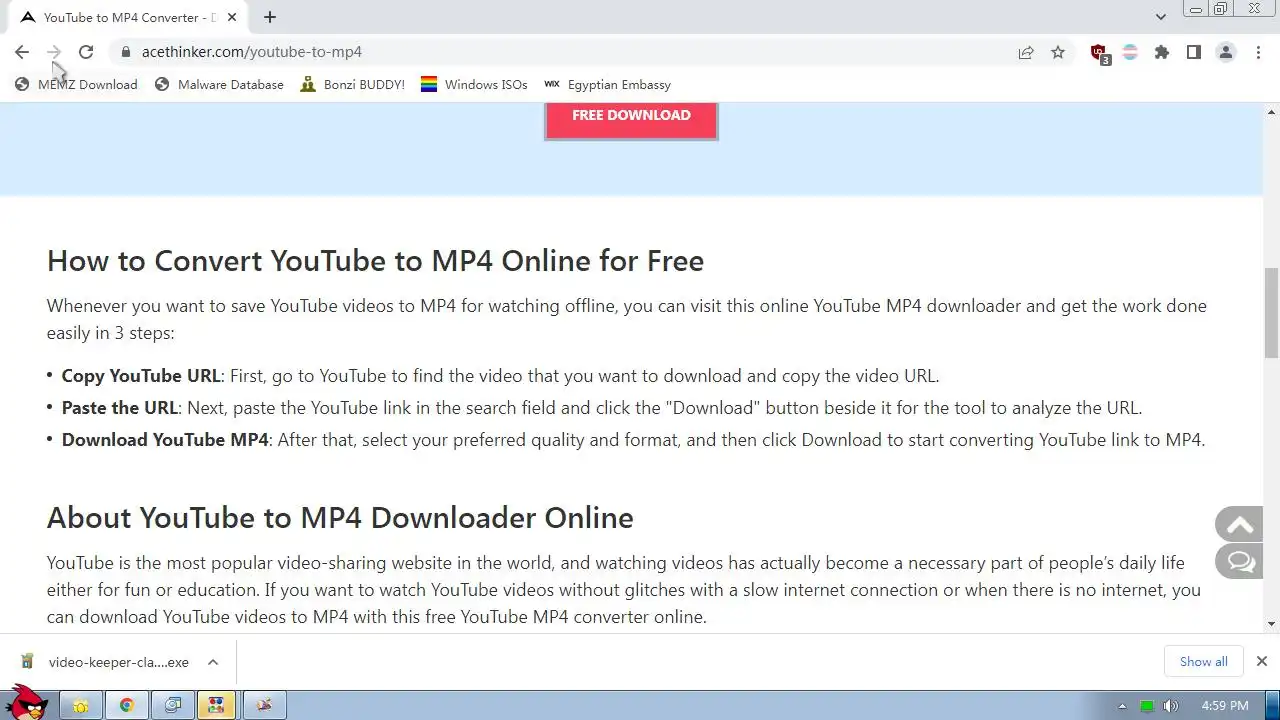Click the page vertical scrollbar thumb

click(1271, 312)
